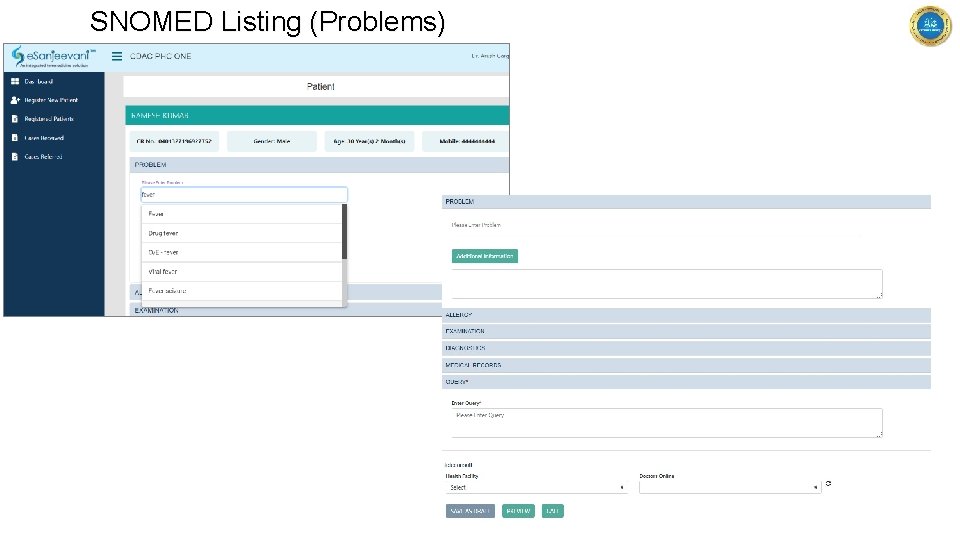Expand the DIAGNOSTICS section
Viewport: 960px width, 540px height.
[686, 348]
